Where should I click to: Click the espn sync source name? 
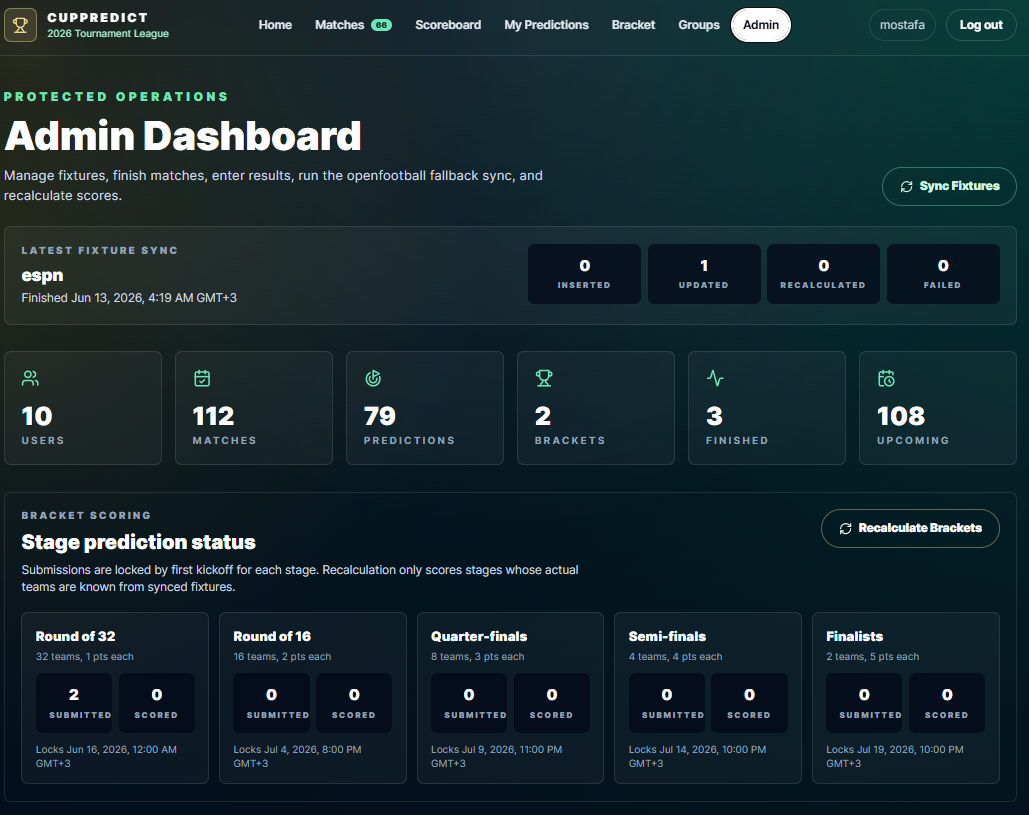[x=43, y=275]
